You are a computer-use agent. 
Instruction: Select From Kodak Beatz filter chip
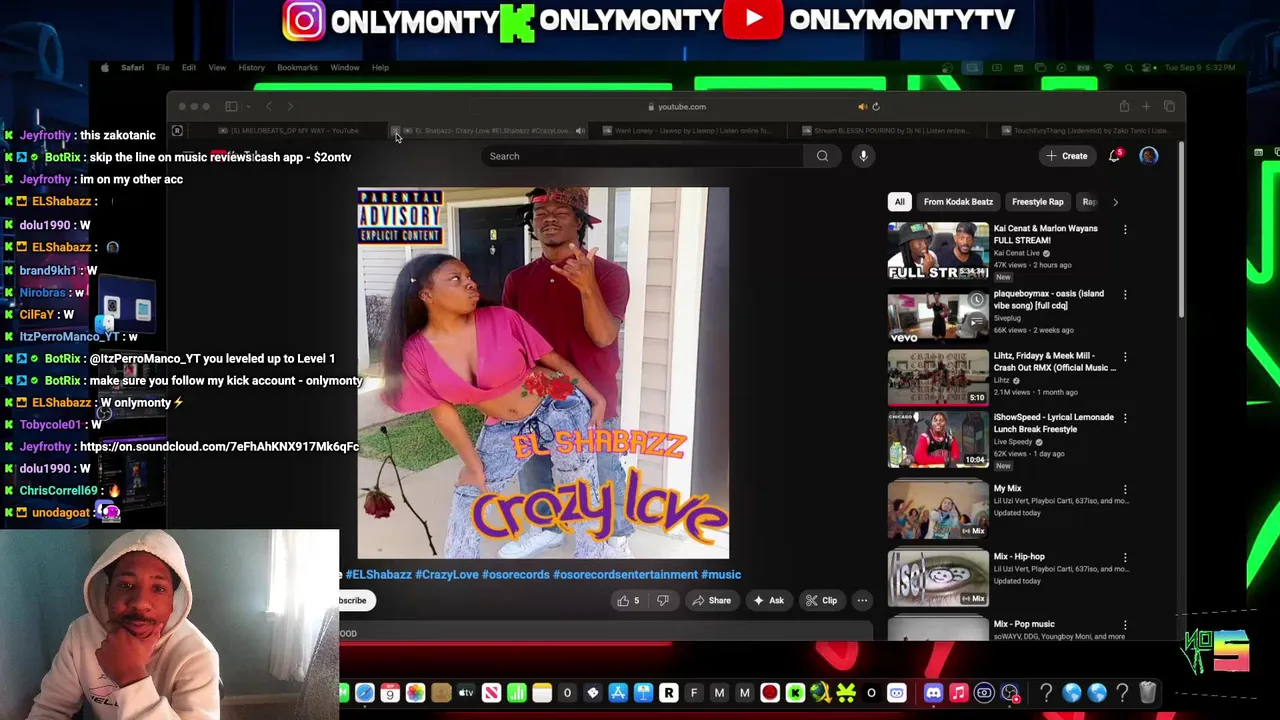958,202
